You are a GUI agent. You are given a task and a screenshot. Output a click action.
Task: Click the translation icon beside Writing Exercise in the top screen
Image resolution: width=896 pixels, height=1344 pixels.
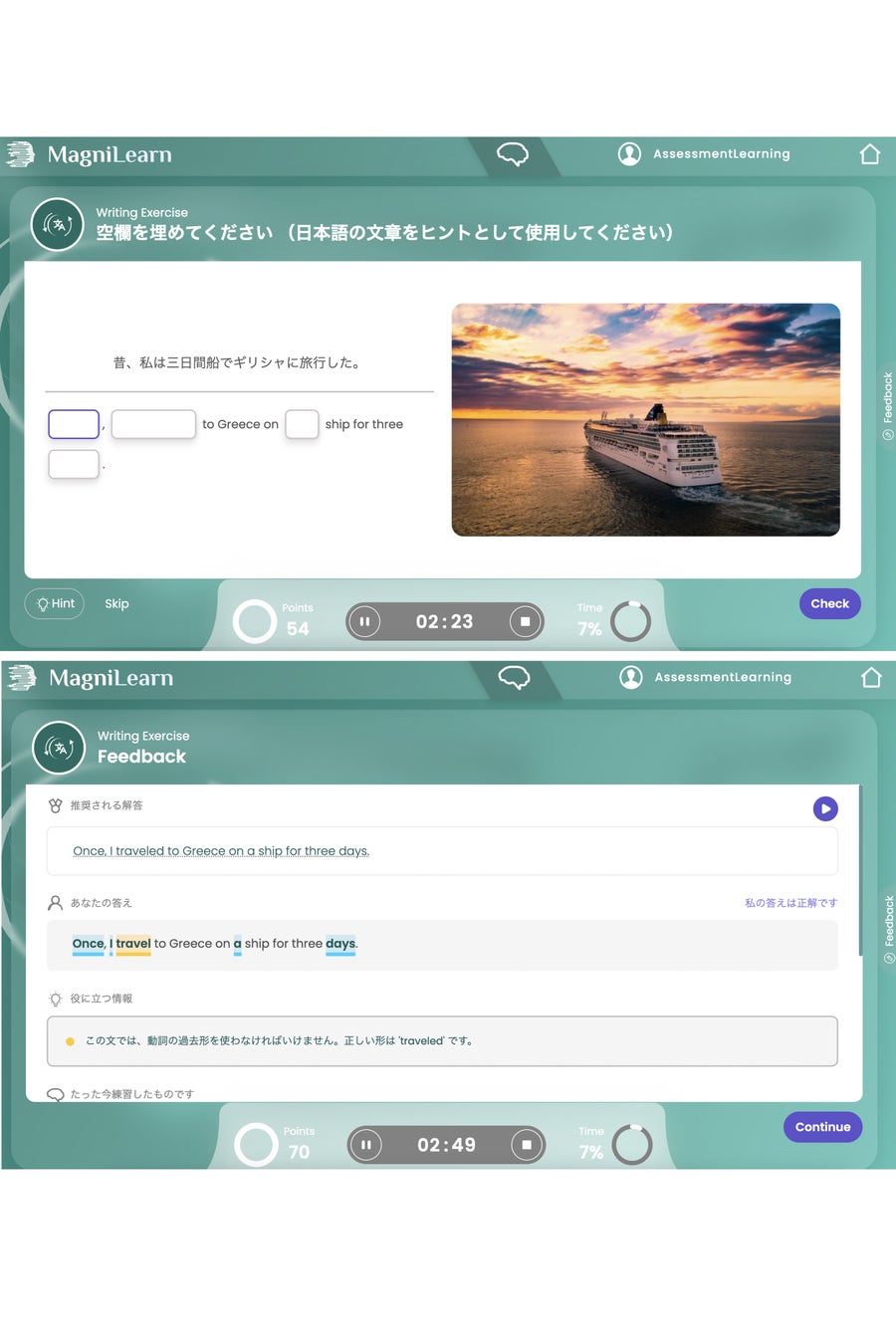point(58,224)
